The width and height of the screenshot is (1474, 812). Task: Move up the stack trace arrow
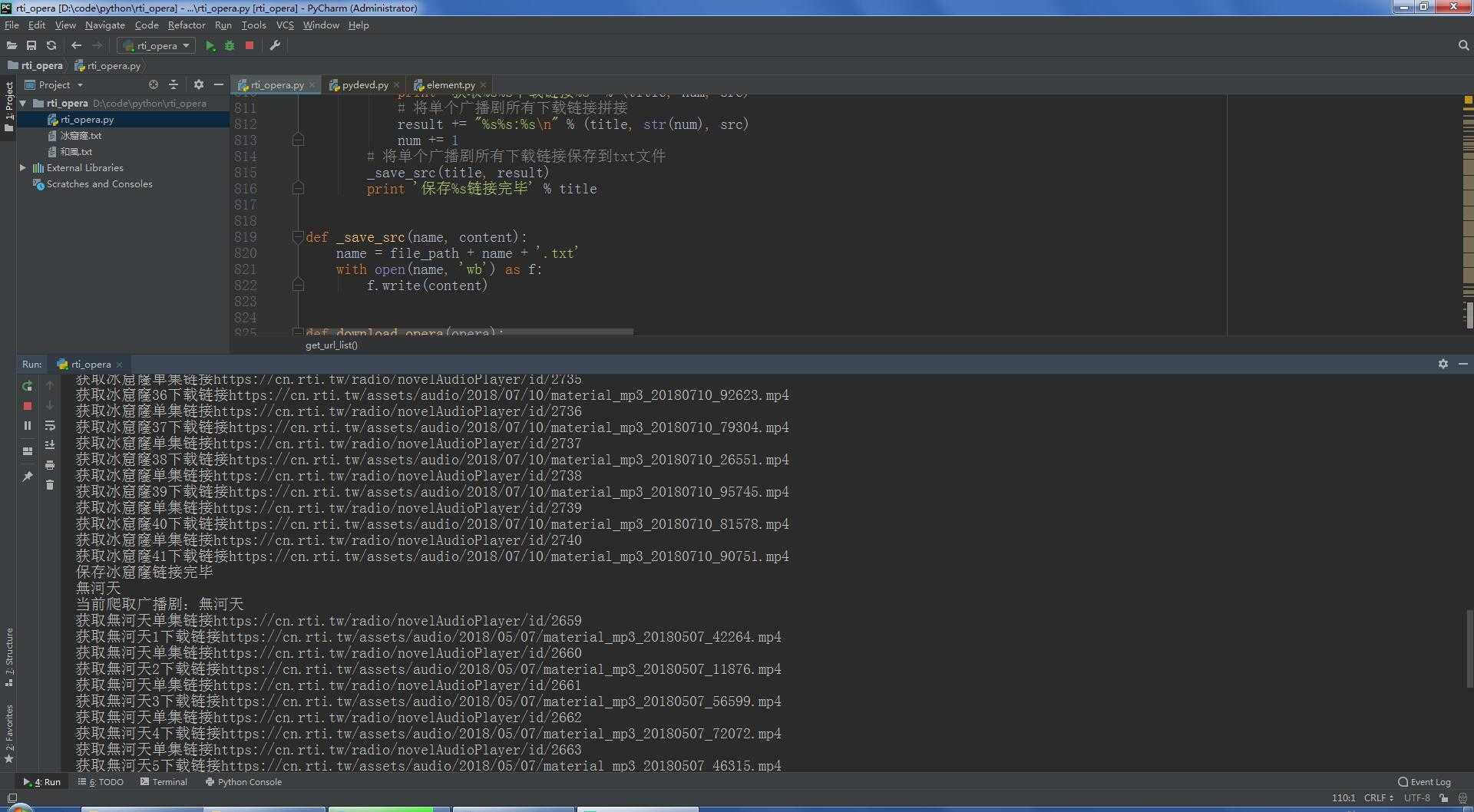50,386
